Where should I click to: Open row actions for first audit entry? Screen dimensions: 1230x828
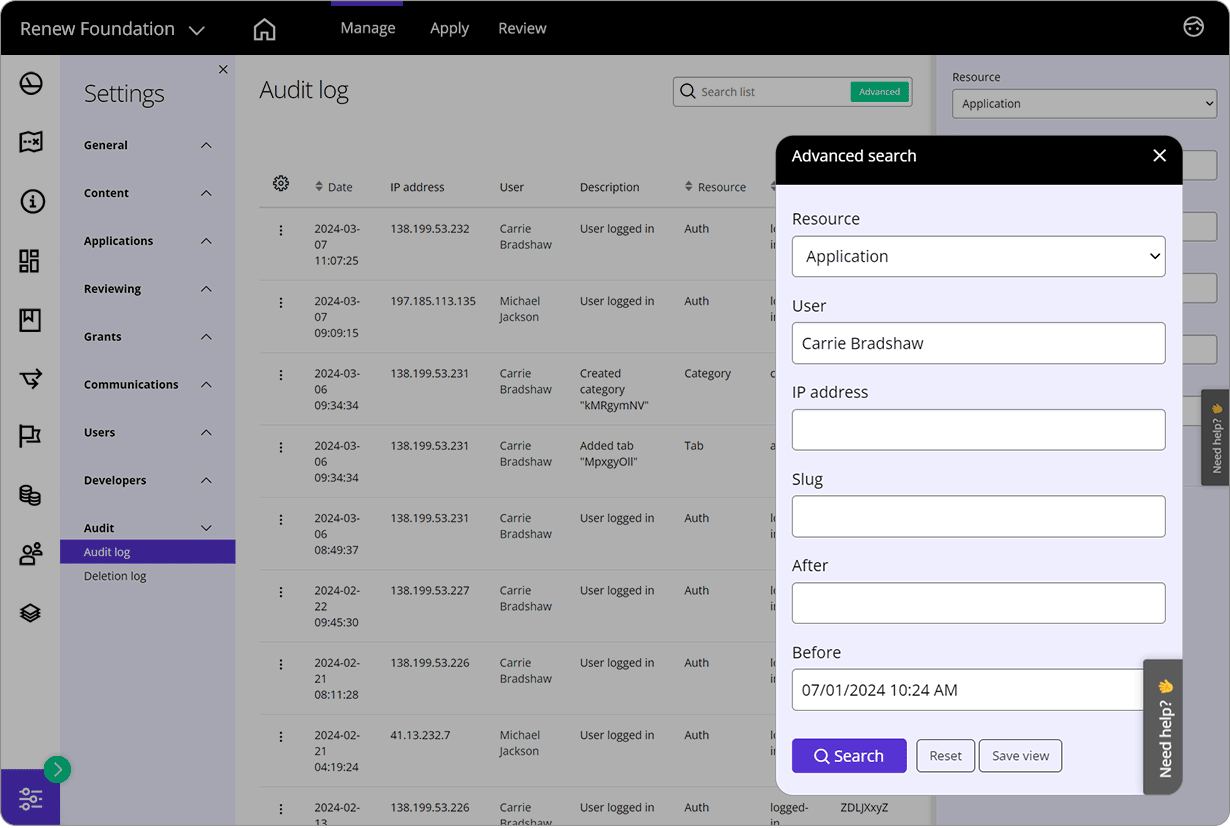pyautogui.click(x=281, y=231)
